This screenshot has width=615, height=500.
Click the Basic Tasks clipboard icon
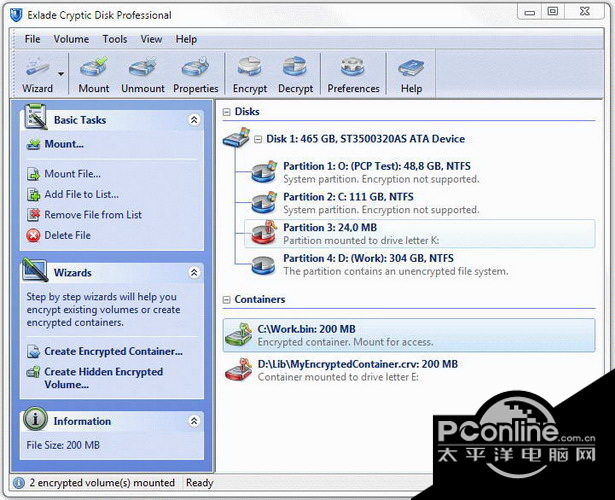(x=35, y=116)
